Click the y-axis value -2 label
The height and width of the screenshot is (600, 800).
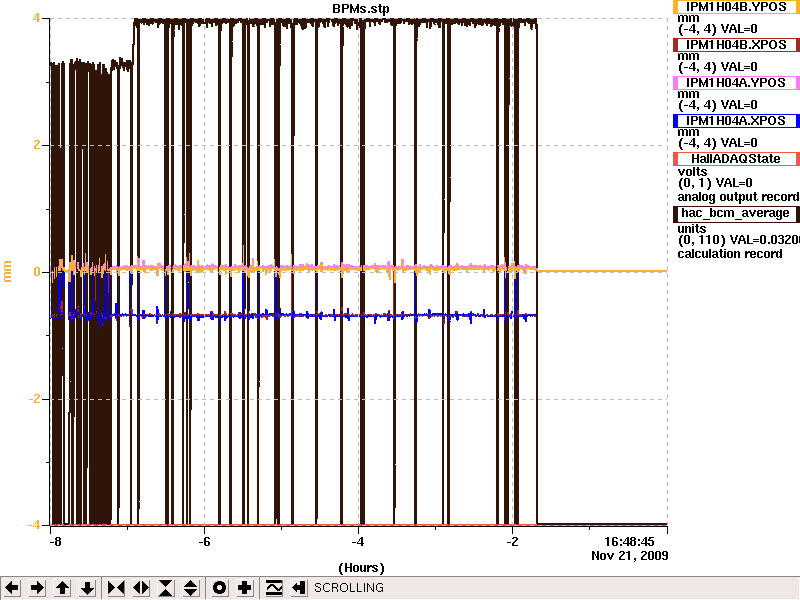34,399
